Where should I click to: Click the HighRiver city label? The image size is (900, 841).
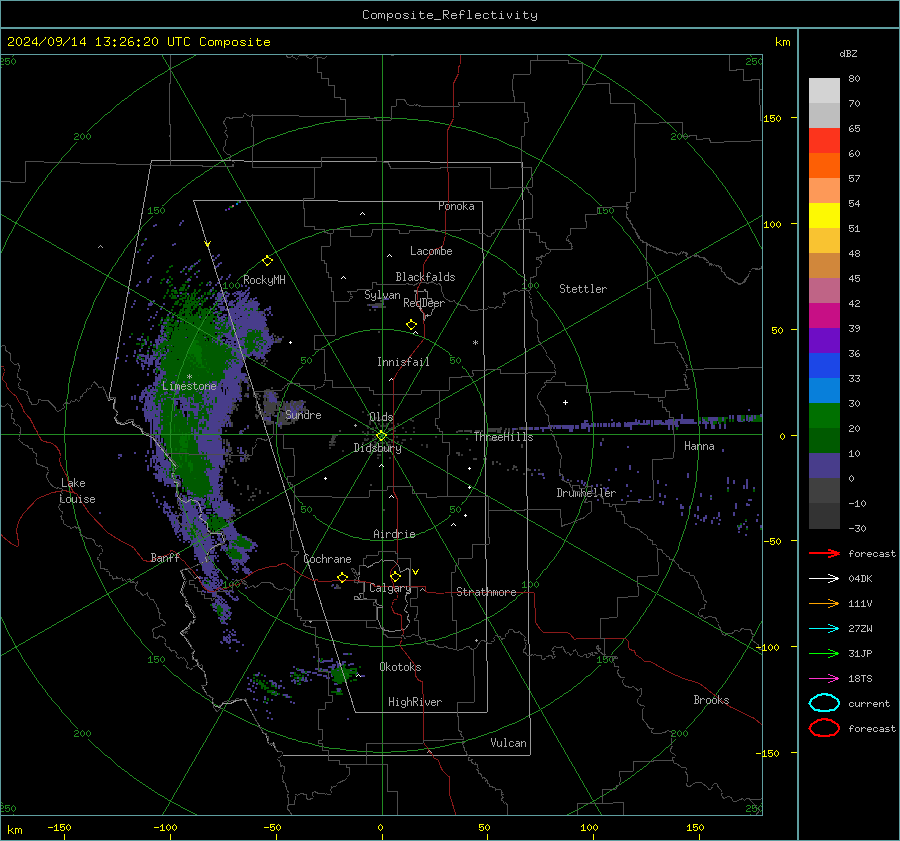pos(415,702)
